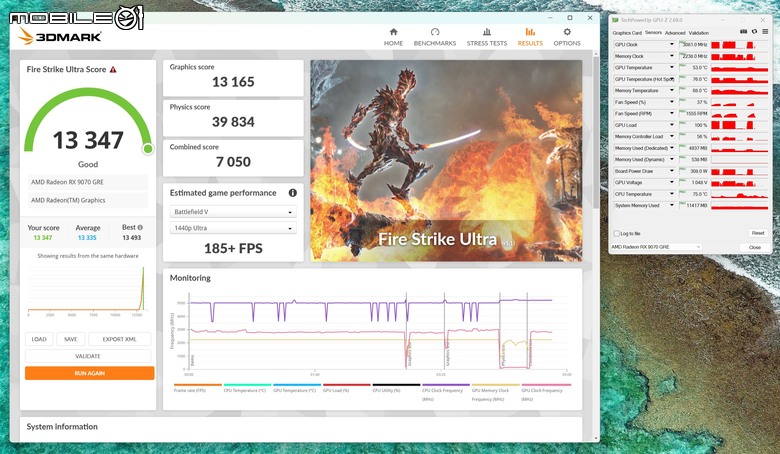Click the Graphics score value 13 165
This screenshot has height=454, width=780.
point(233,82)
